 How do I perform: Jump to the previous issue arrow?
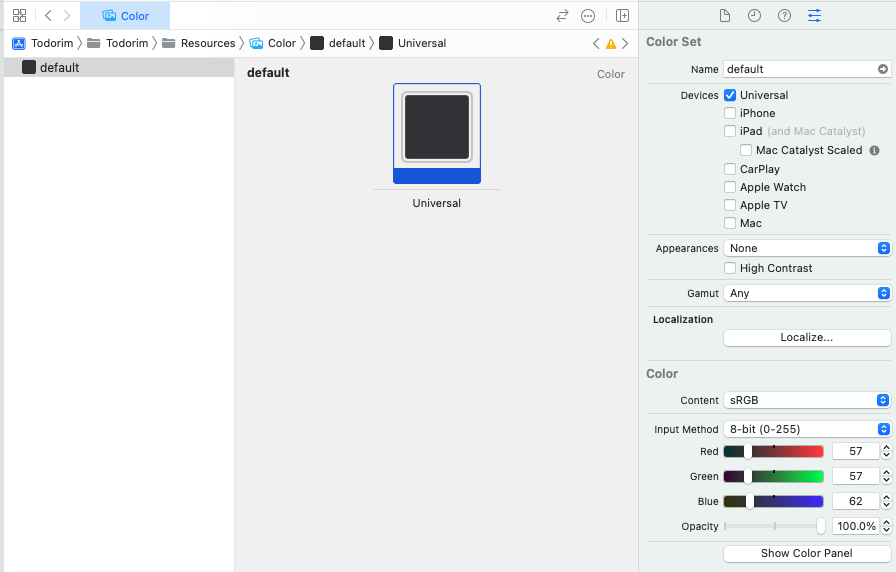pos(596,44)
